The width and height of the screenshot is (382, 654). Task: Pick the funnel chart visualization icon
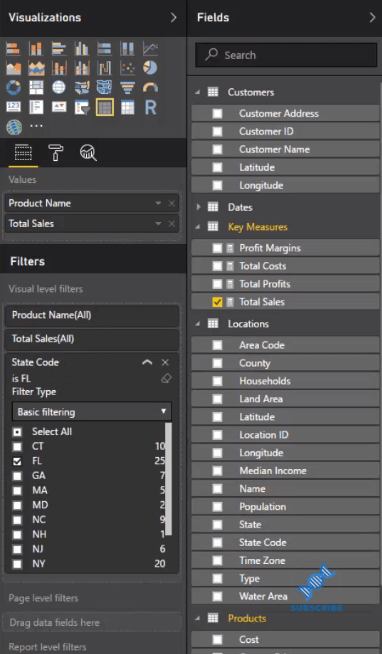pos(127,88)
